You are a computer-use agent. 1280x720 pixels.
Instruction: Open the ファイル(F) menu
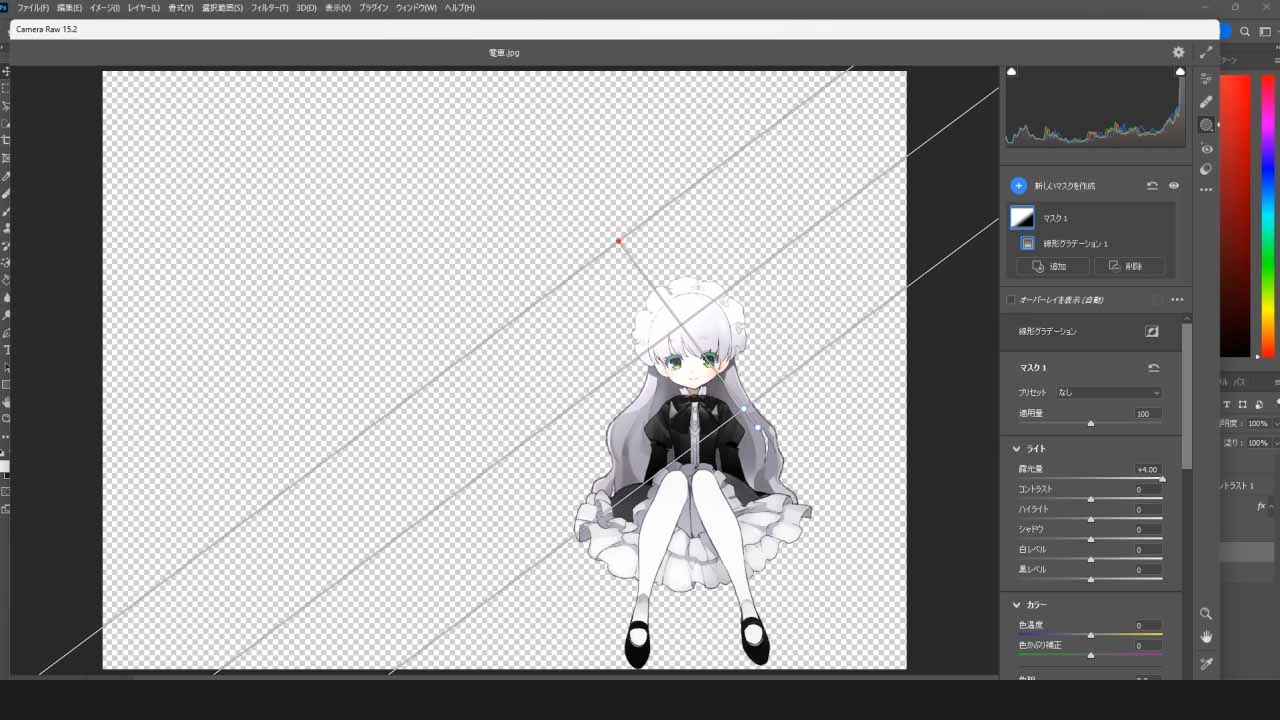click(33, 8)
